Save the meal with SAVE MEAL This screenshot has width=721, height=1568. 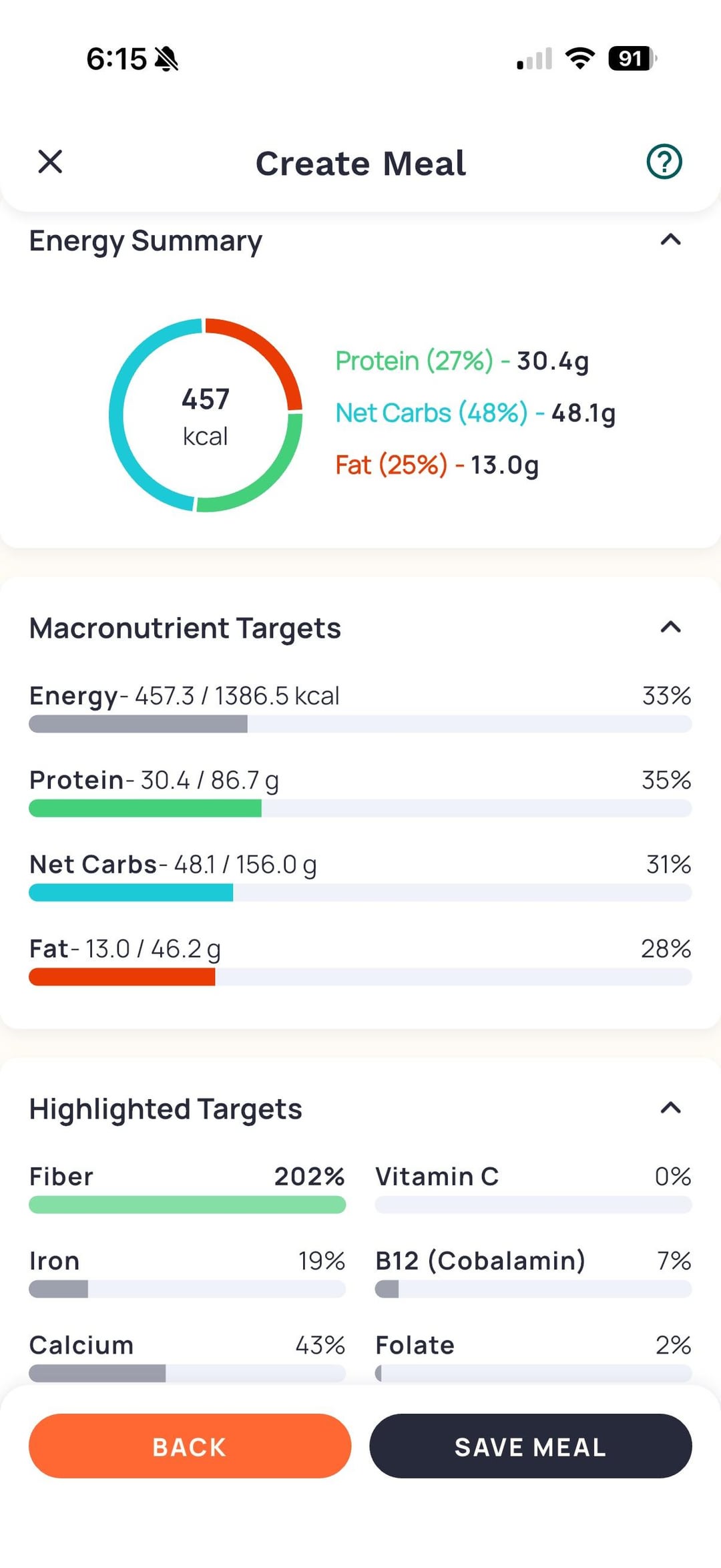[530, 1446]
